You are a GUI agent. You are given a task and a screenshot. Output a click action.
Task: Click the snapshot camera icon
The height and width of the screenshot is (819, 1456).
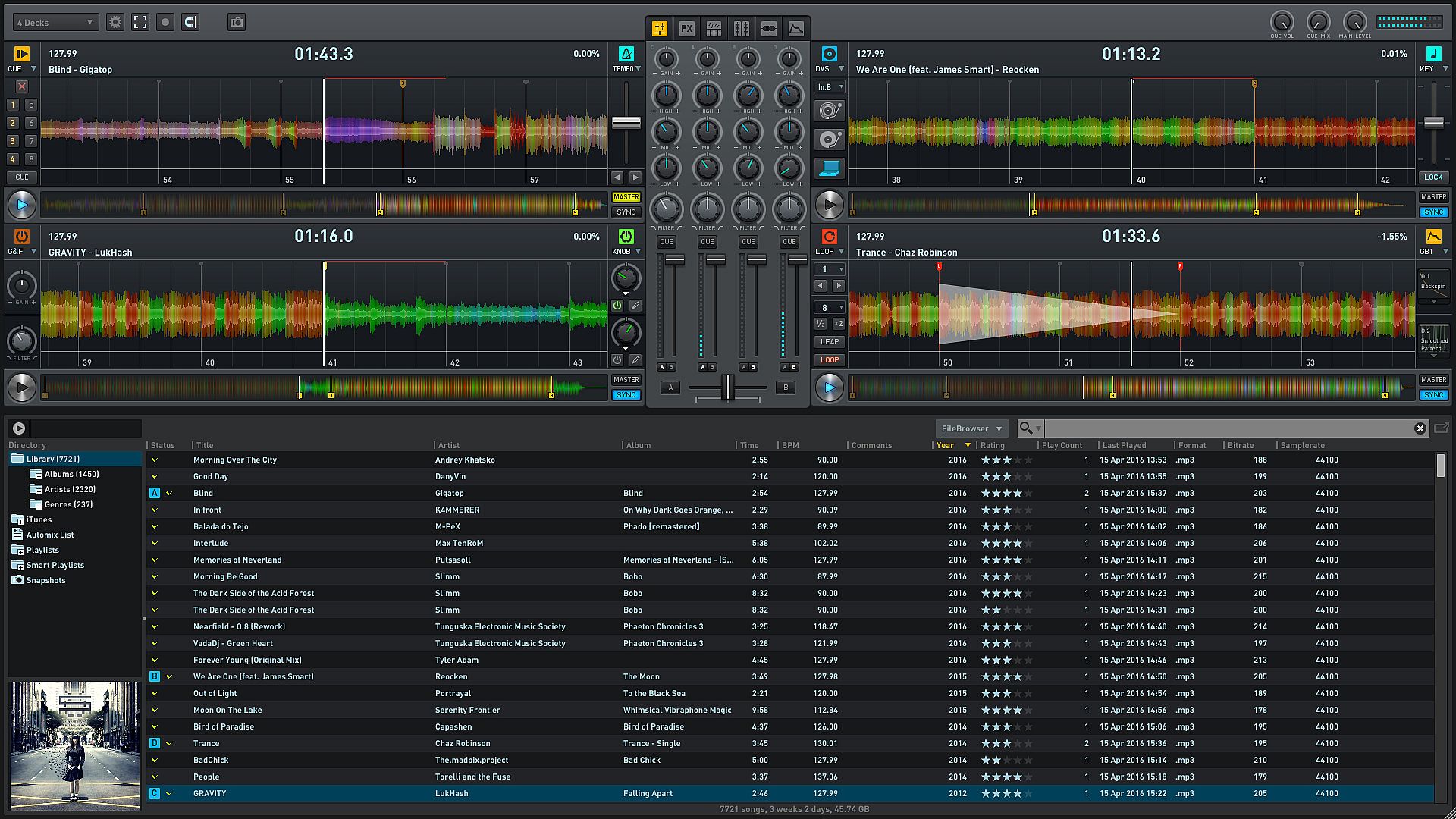coord(237,22)
